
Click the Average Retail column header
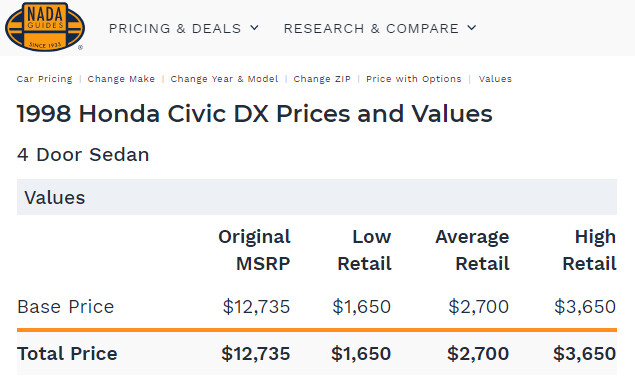click(472, 250)
